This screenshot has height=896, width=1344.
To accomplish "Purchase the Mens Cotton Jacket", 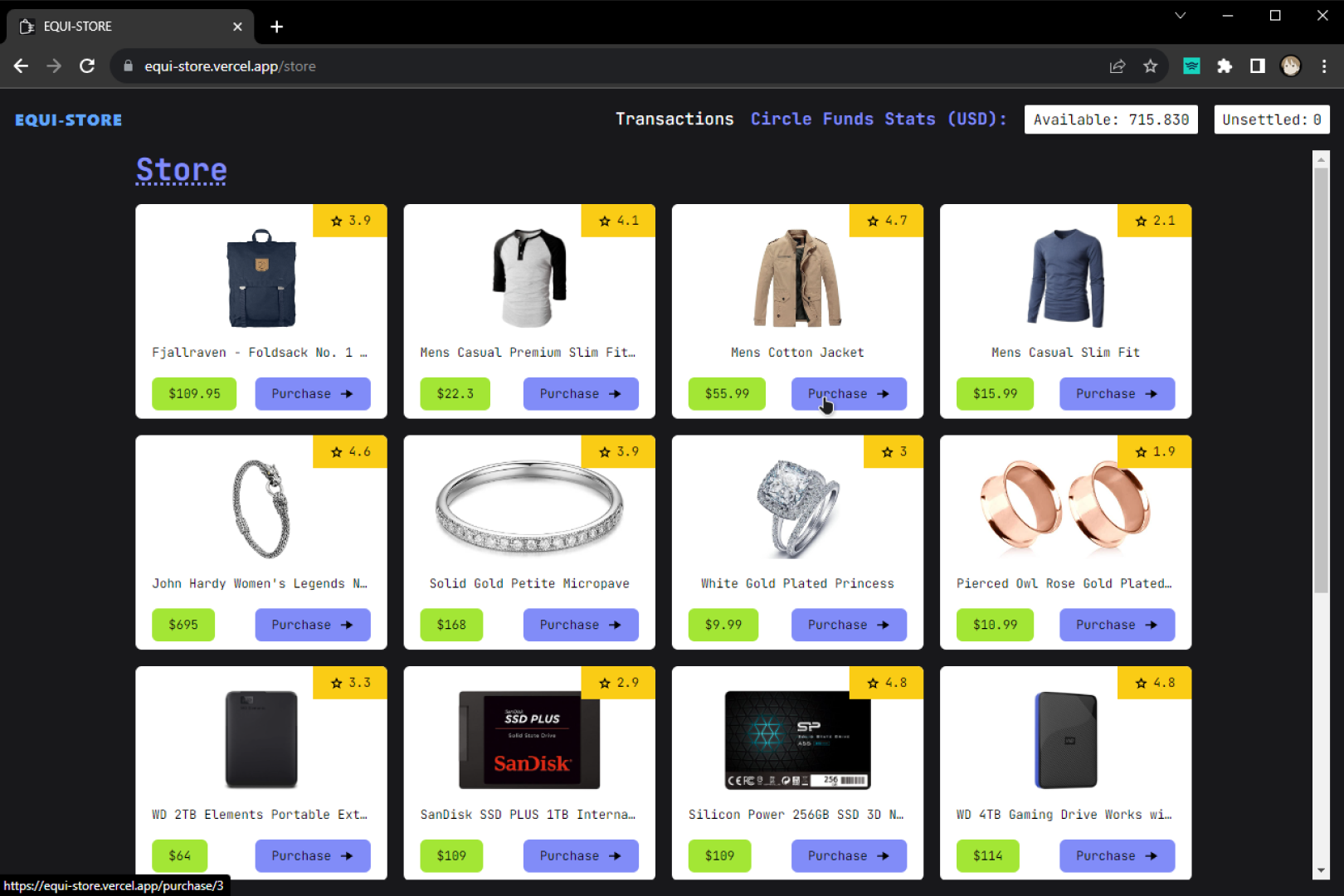I will click(x=849, y=394).
